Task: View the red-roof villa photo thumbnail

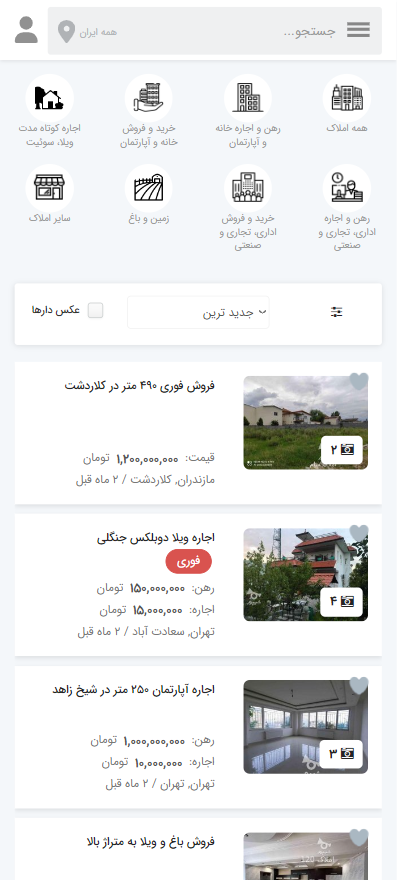Action: [x=305, y=575]
